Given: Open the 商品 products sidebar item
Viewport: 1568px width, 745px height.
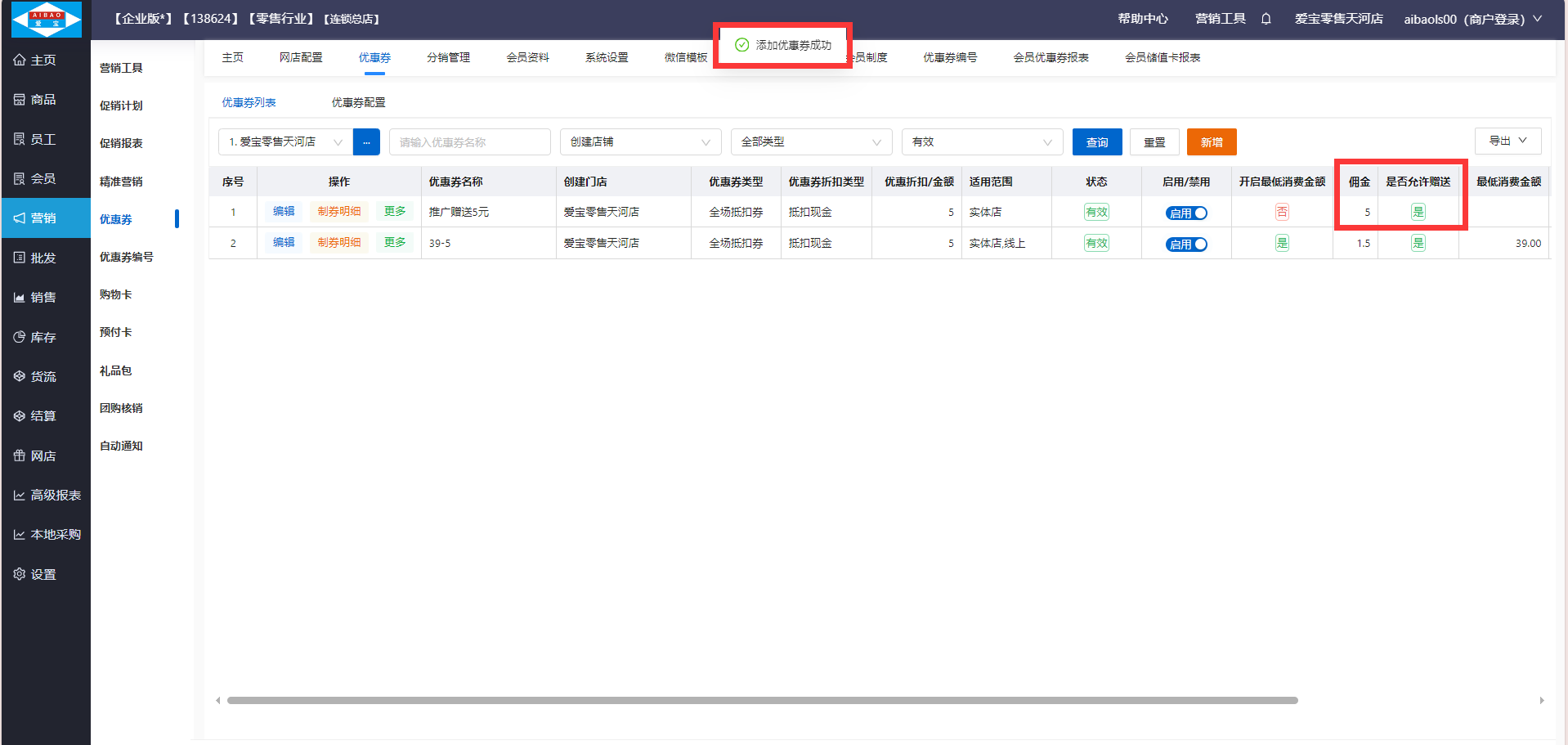Looking at the screenshot, I should click(35, 99).
